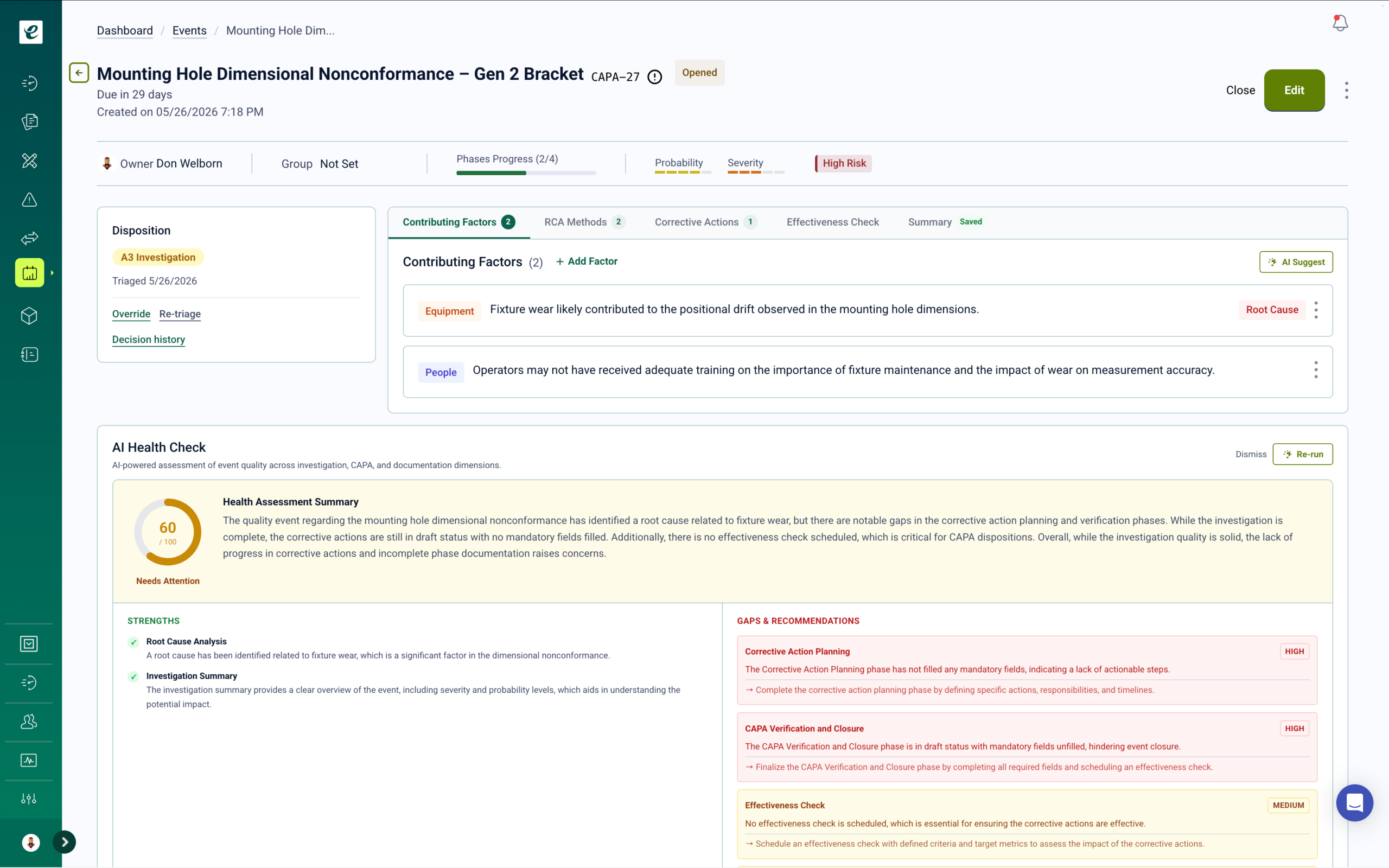Switch to the RCA Methods tab
The height and width of the screenshot is (868, 1389).
584,222
